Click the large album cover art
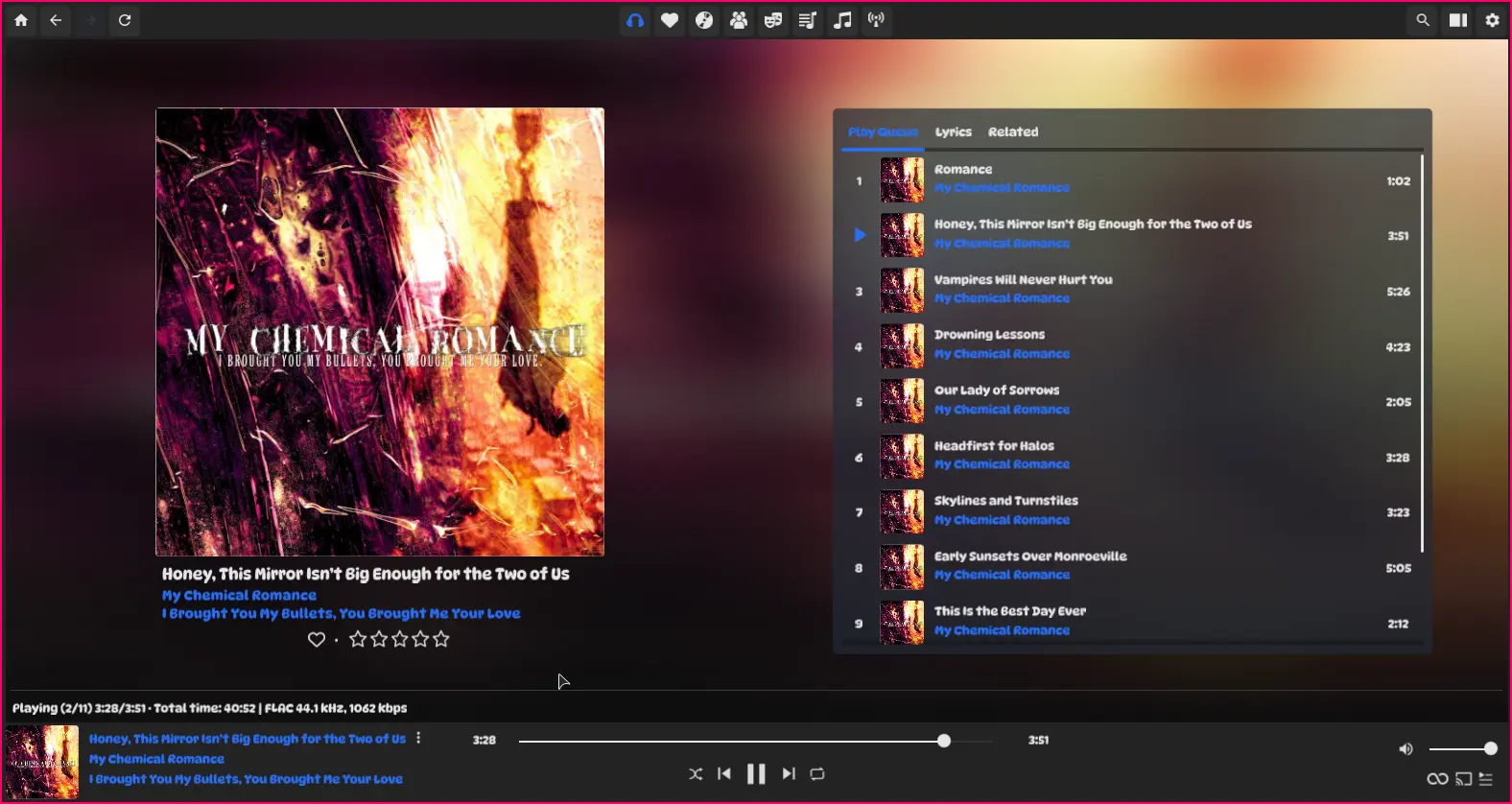 [380, 332]
